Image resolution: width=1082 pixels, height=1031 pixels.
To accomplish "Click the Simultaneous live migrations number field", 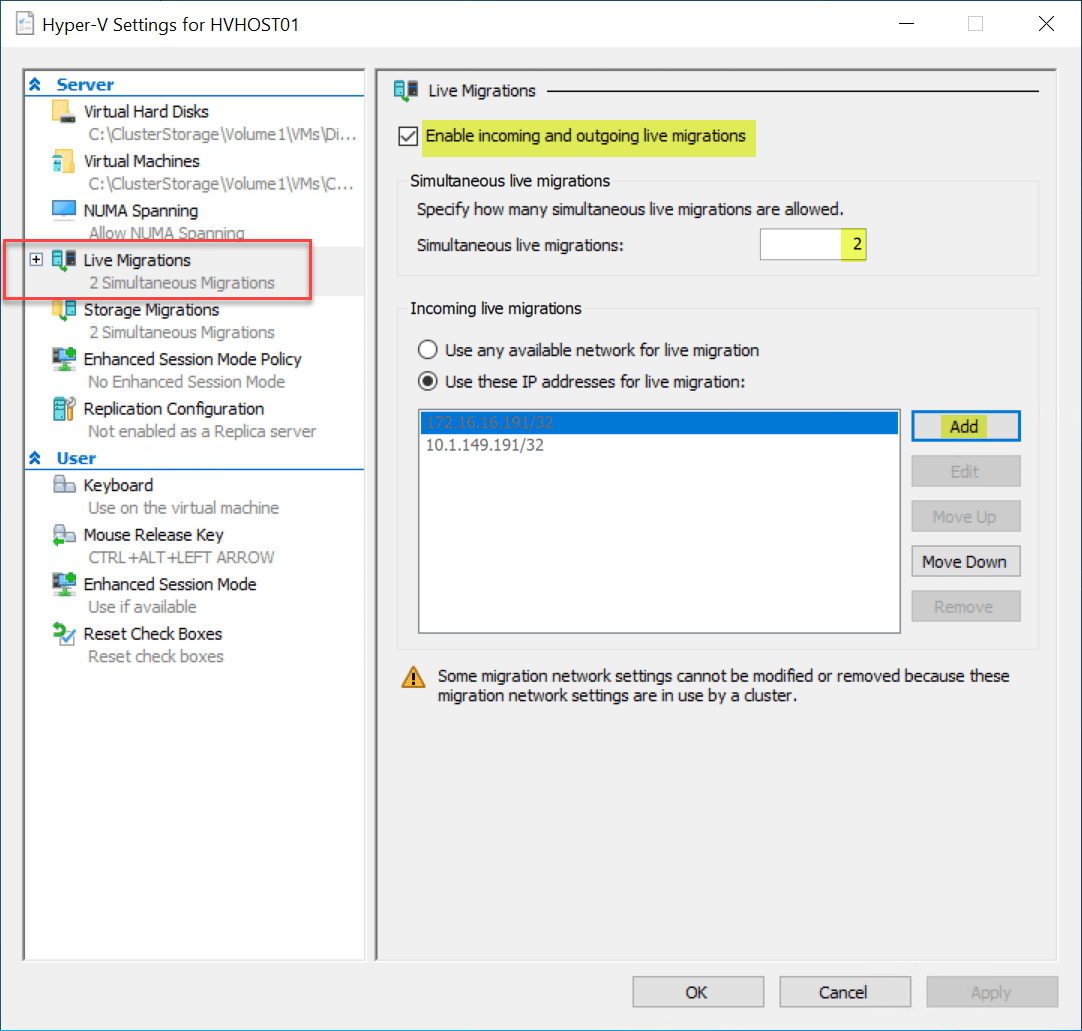I will (813, 244).
